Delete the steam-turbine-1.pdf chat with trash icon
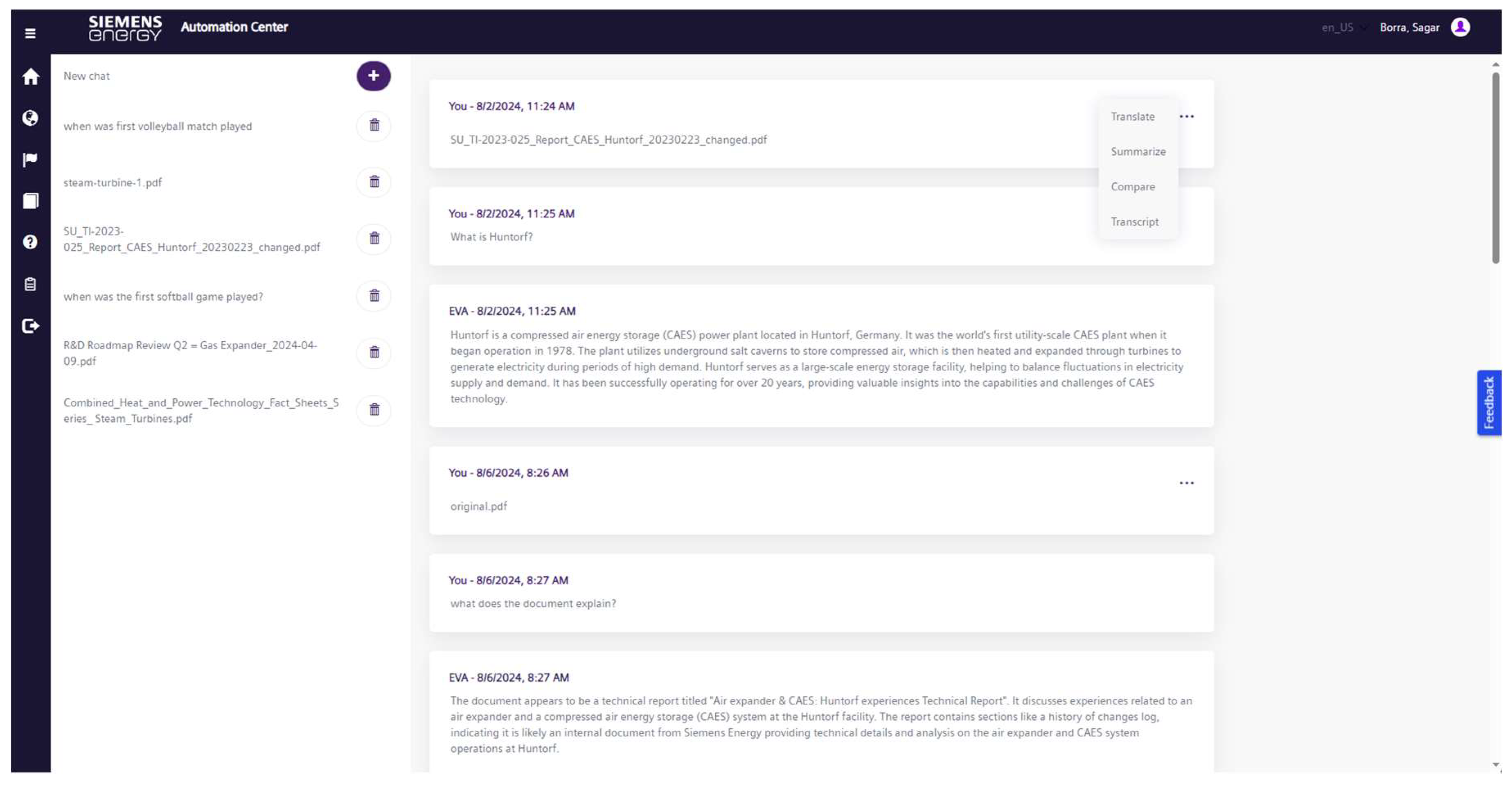This screenshot has width=1512, height=786. tap(374, 183)
